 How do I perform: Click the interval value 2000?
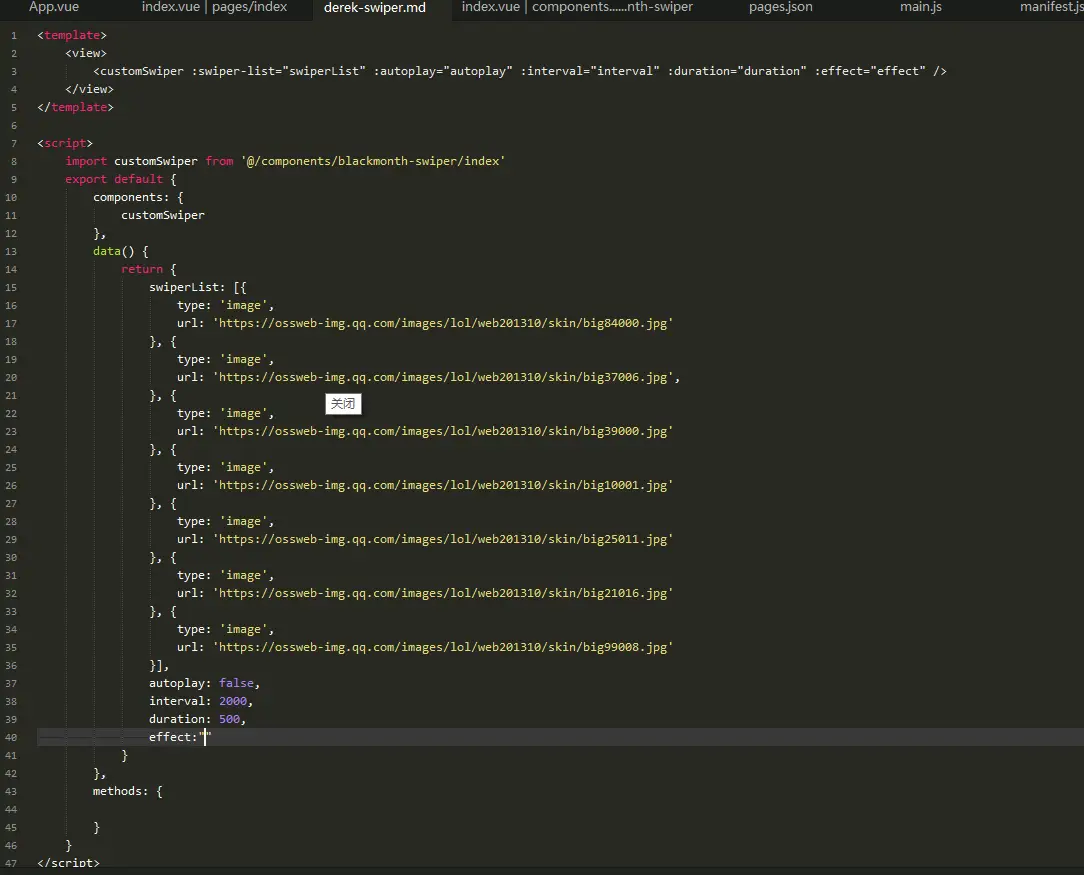(x=232, y=701)
